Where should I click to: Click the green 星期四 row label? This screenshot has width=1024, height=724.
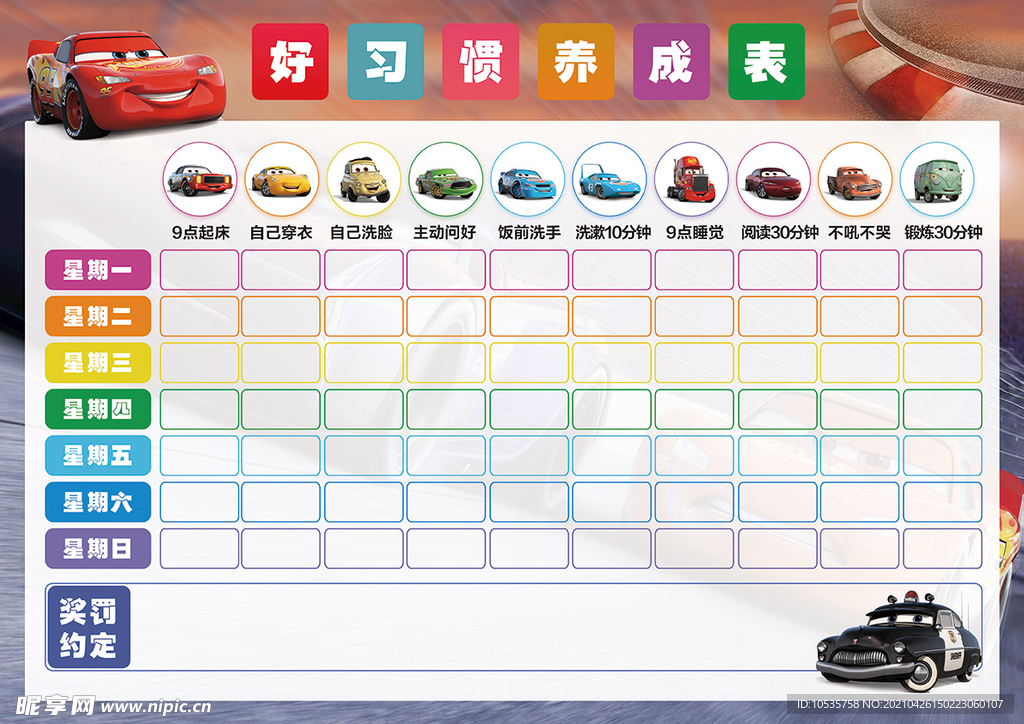pos(98,409)
